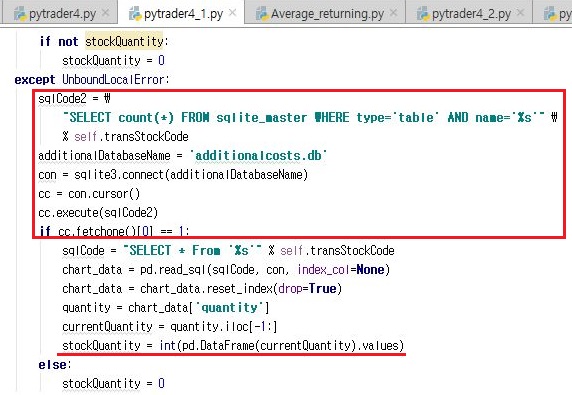The width and height of the screenshot is (572, 395).
Task: Click the pd.read_sql chart_data line
Action: [226, 270]
